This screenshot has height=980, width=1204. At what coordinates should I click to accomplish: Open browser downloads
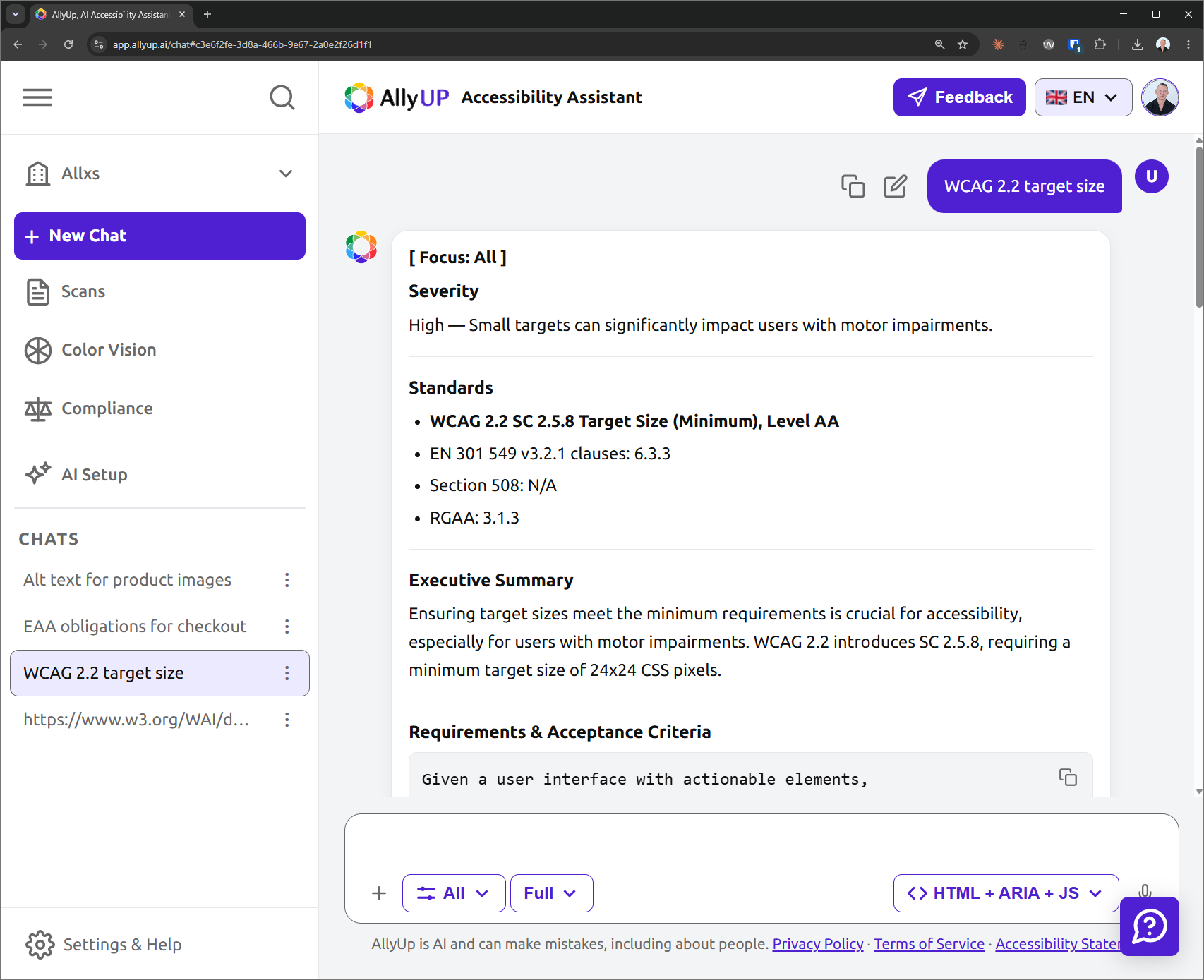pos(1138,44)
